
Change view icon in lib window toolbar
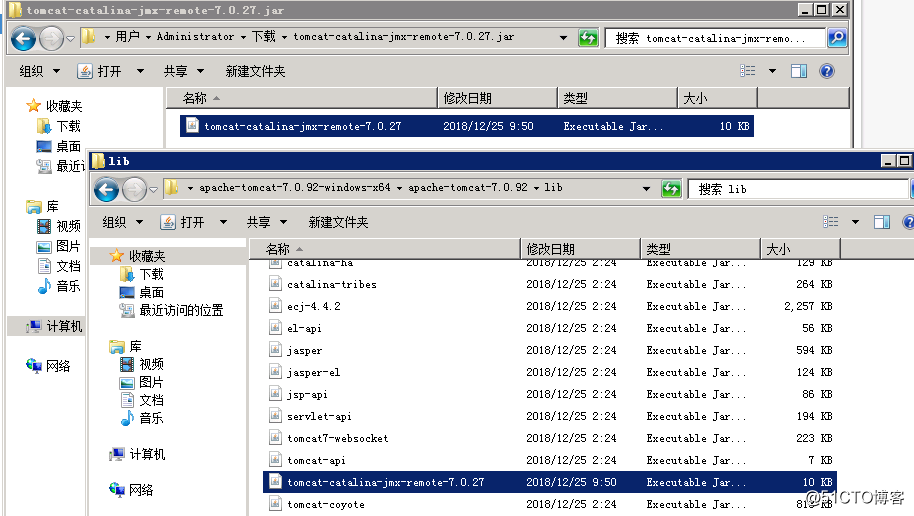point(831,222)
